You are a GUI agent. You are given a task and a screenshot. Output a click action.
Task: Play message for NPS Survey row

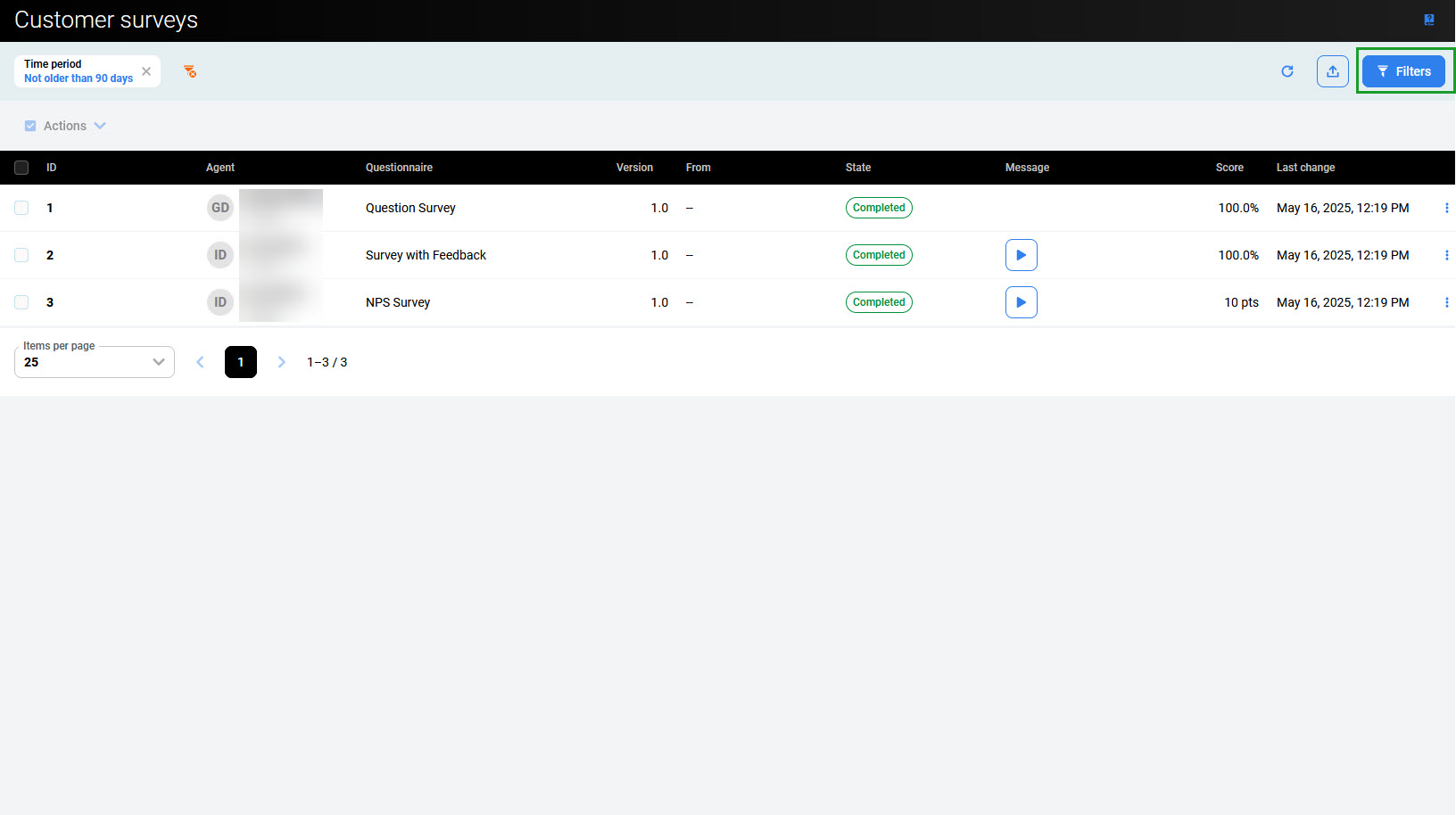[1021, 302]
